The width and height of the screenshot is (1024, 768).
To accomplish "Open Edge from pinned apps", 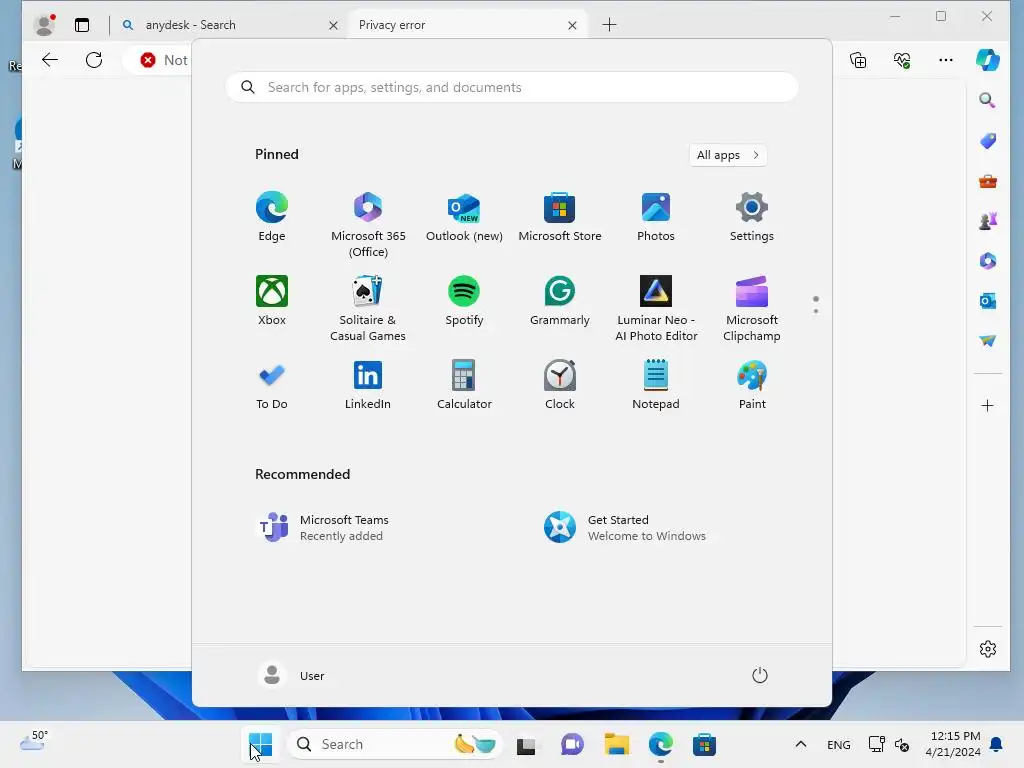I will tap(272, 217).
